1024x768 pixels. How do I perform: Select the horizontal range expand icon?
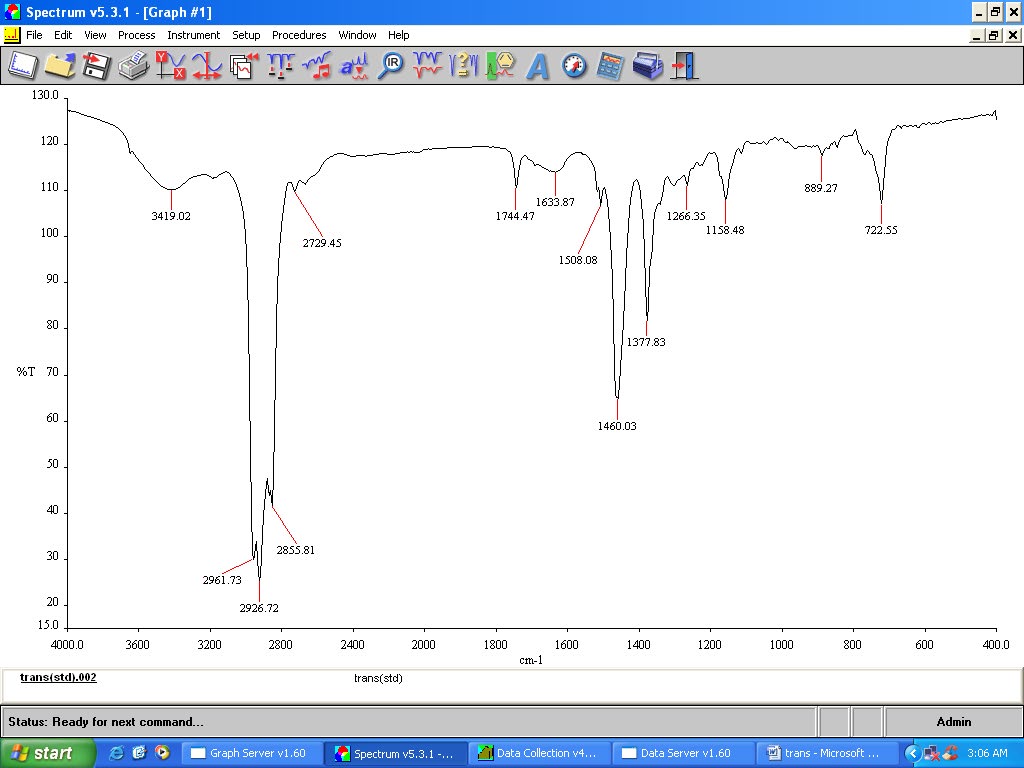[206, 66]
